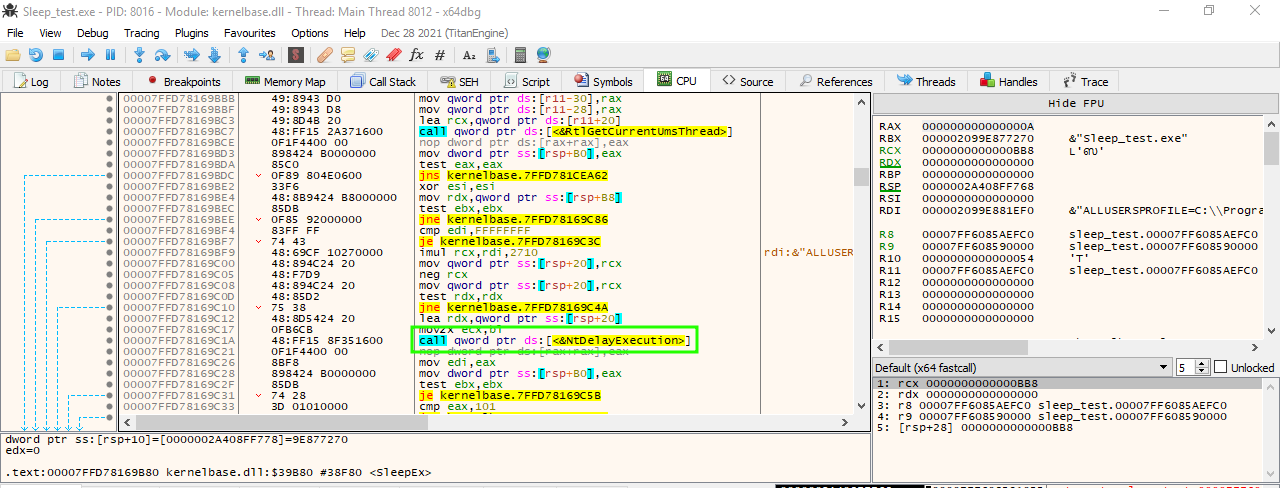
Task: Click the Execute till return icon
Action: (243, 54)
